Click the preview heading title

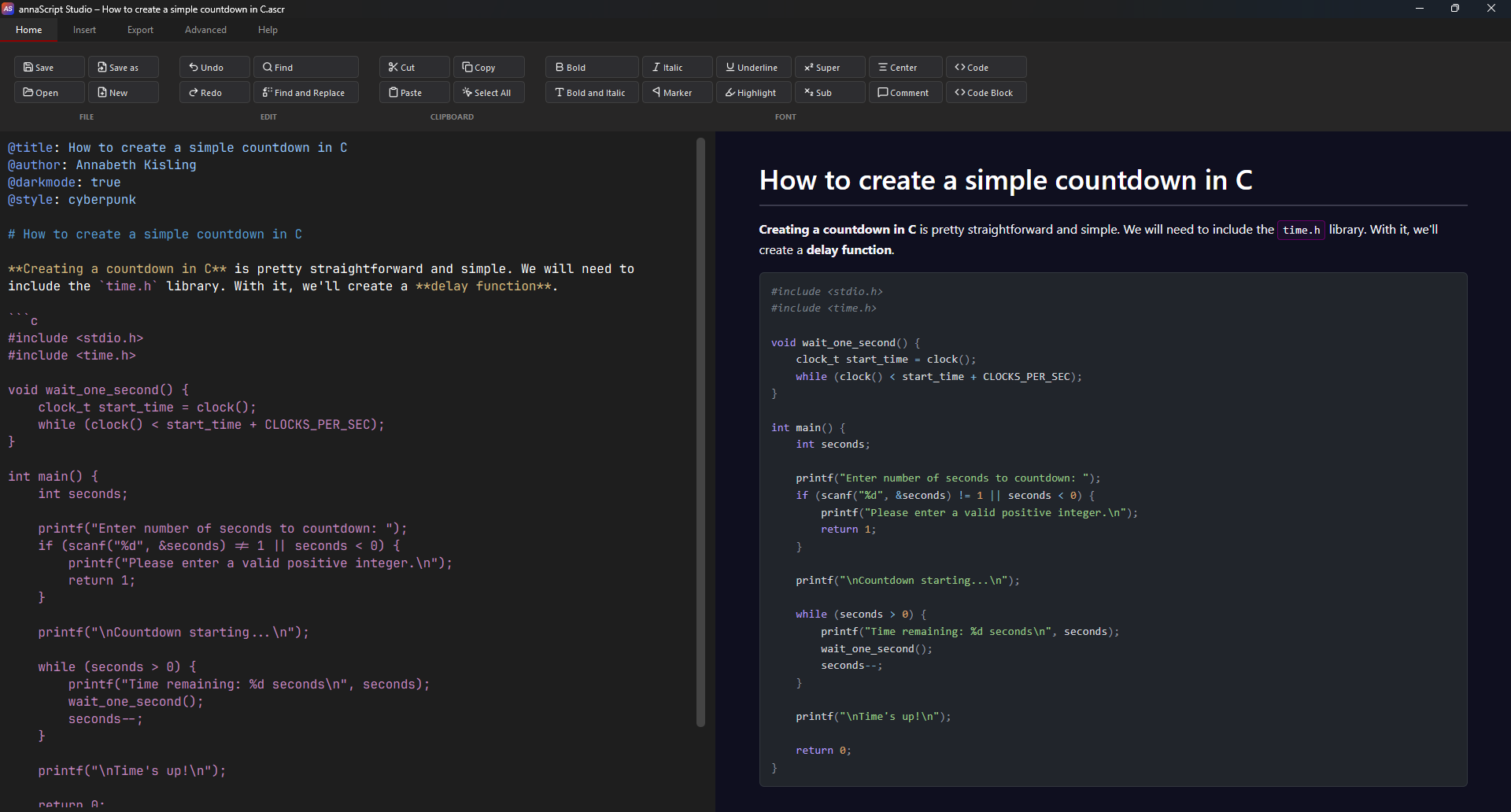(1006, 180)
